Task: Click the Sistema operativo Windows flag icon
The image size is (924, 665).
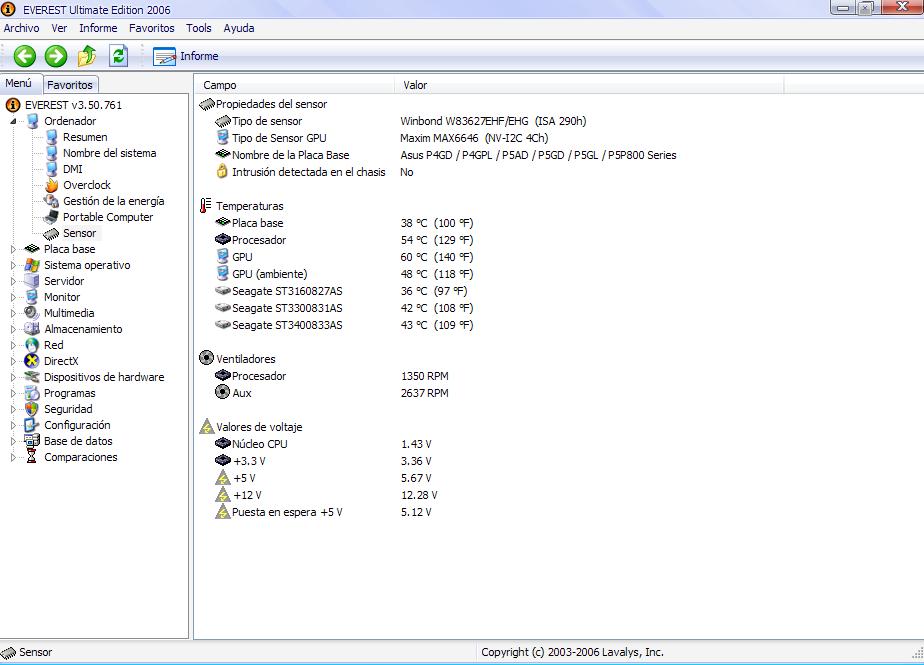Action: pyautogui.click(x=32, y=265)
